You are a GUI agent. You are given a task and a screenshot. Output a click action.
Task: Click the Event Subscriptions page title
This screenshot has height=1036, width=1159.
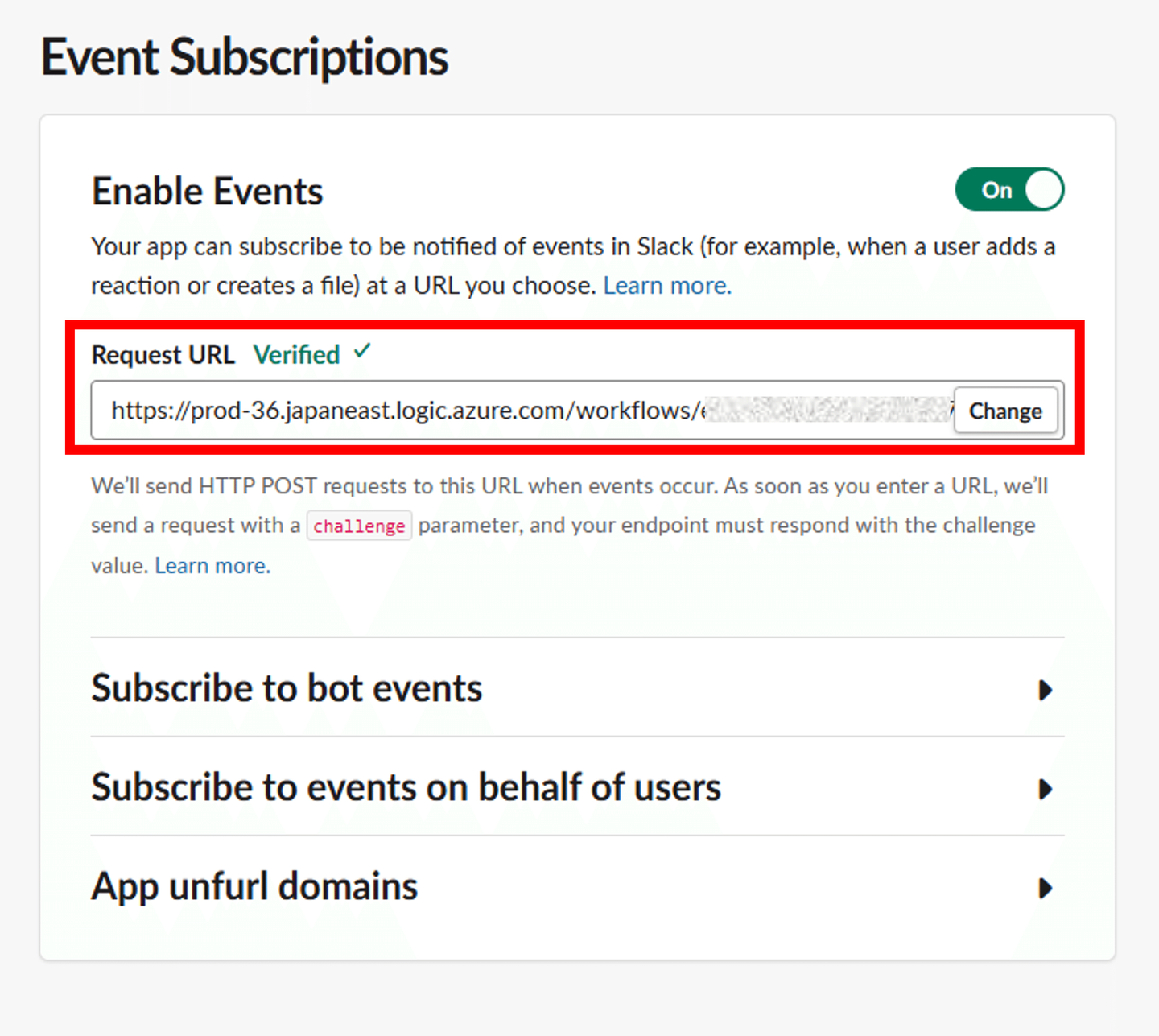(245, 58)
